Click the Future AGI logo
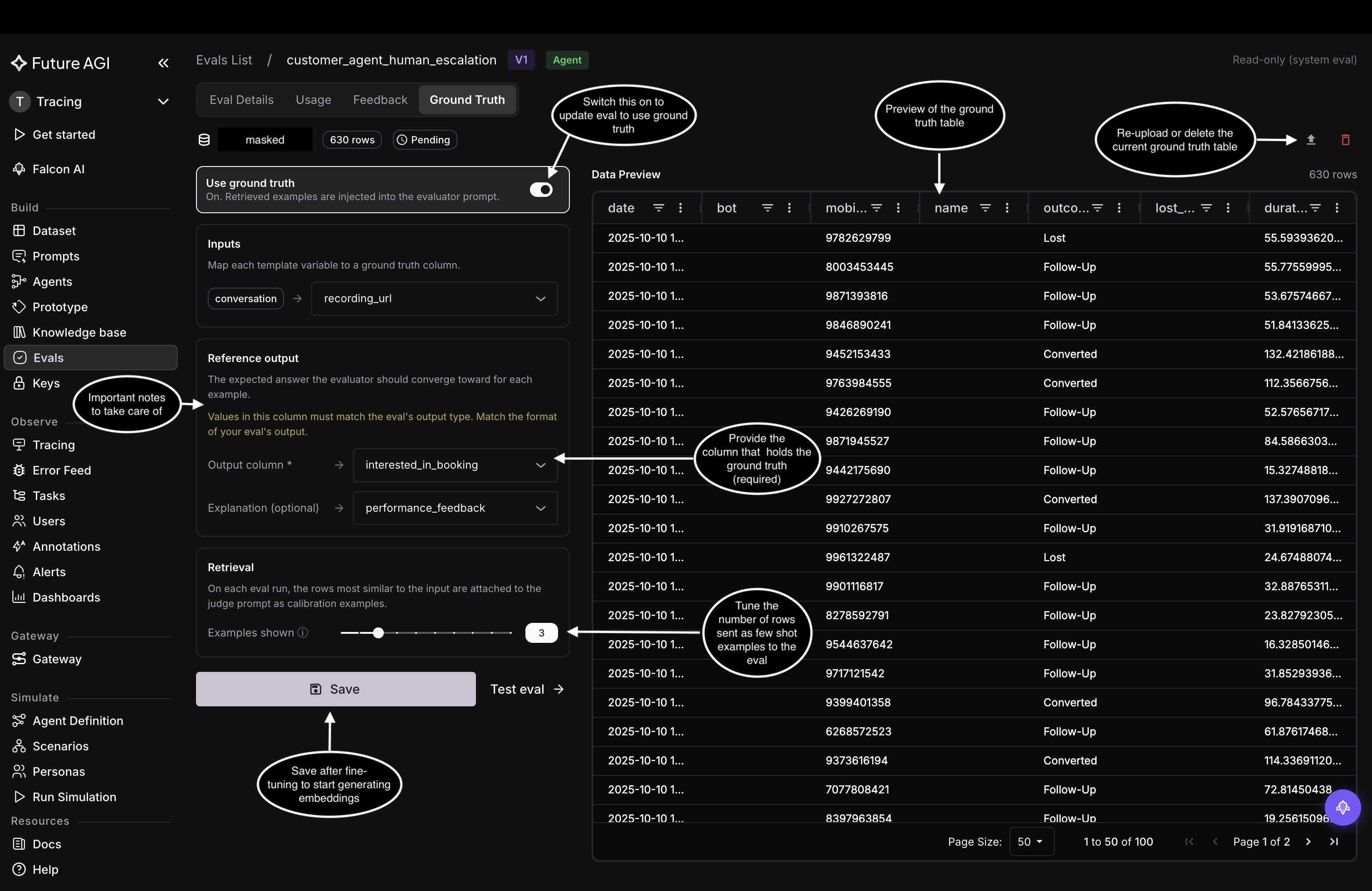The width and height of the screenshot is (1372, 891). 60,63
